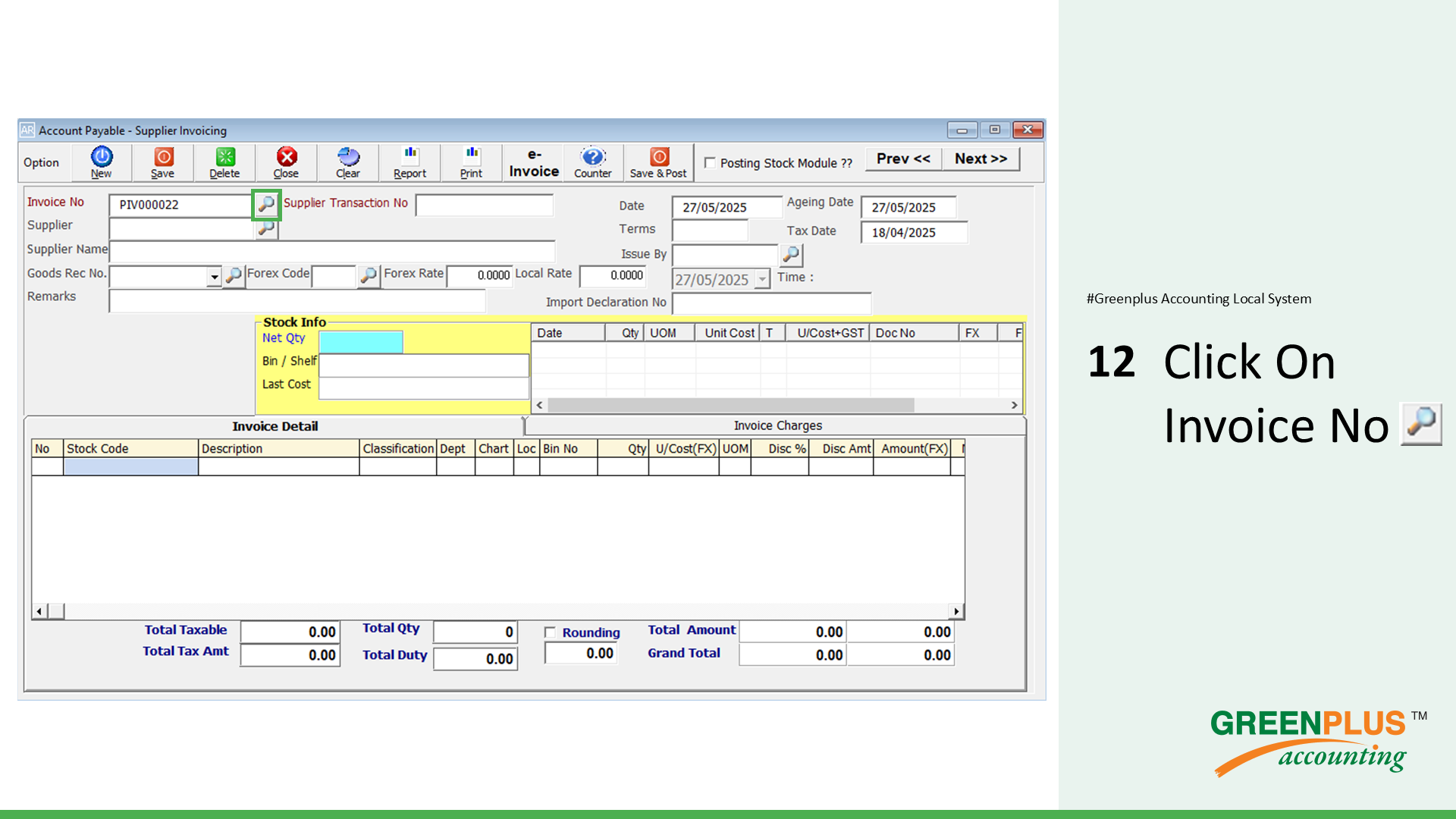Click invoice detail grid scroll left arrow
The height and width of the screenshot is (819, 1456).
[x=39, y=611]
